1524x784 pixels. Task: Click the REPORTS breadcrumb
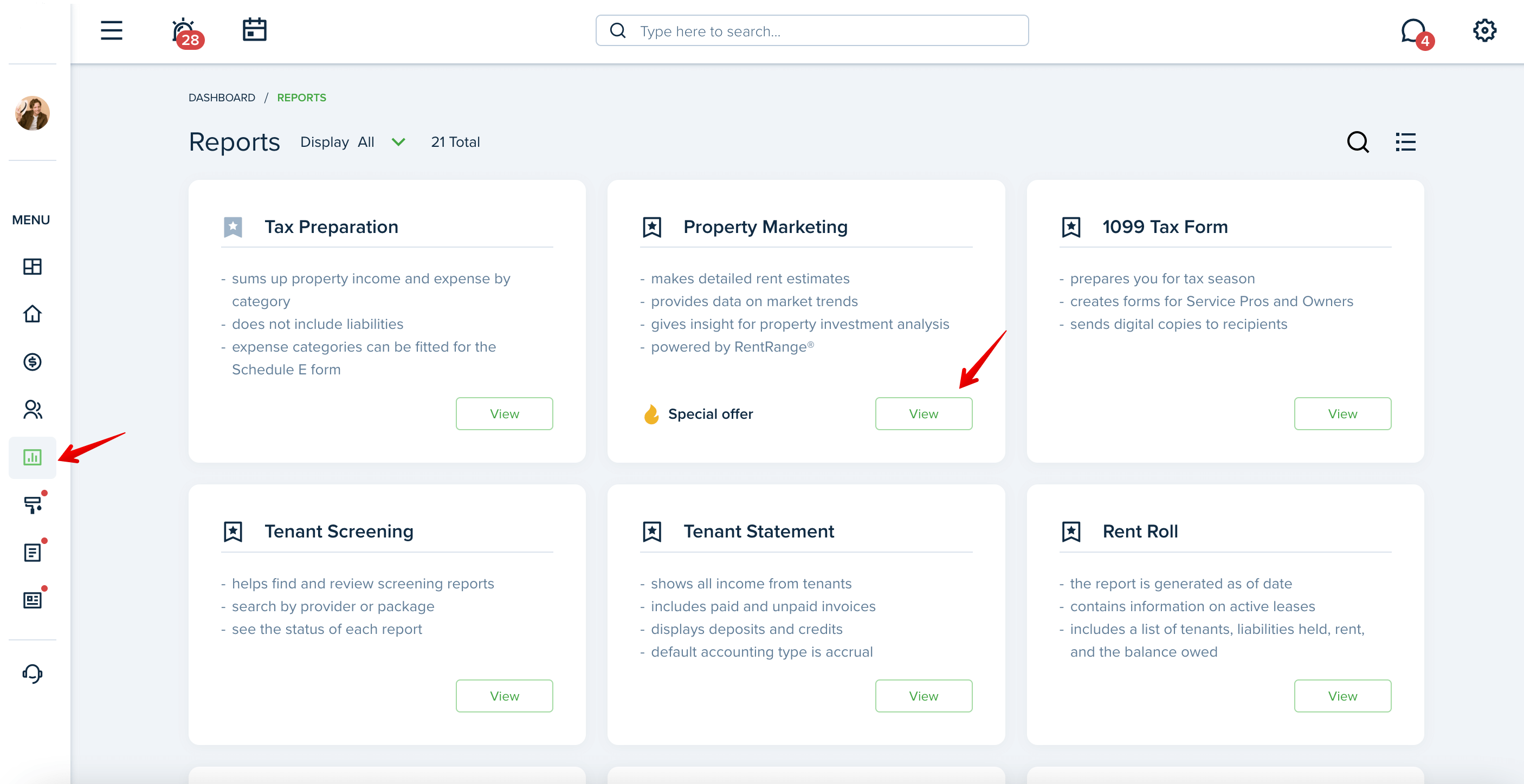302,98
